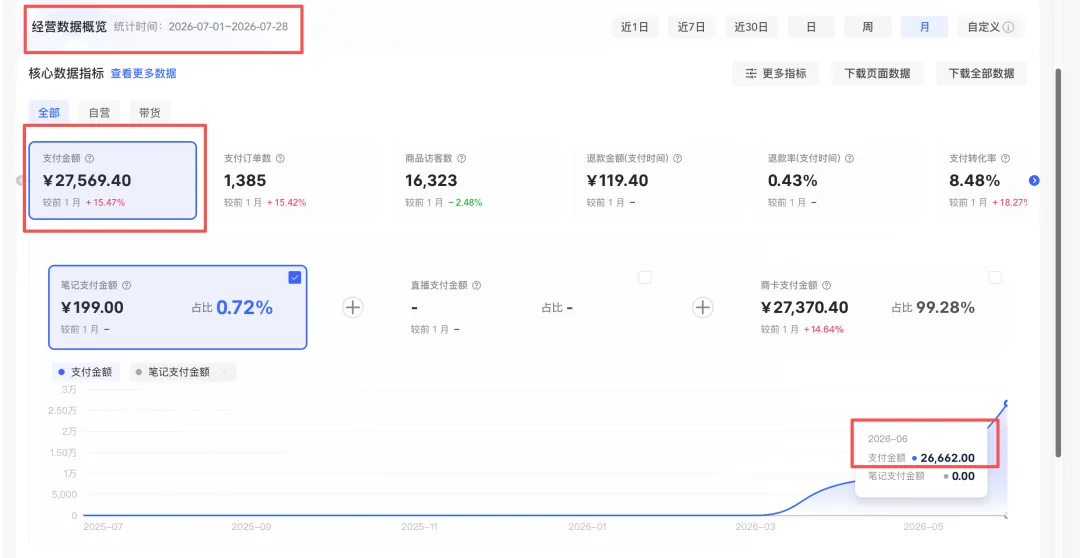Select the 近1日 time range
1080x558 pixels.
pyautogui.click(x=634, y=28)
